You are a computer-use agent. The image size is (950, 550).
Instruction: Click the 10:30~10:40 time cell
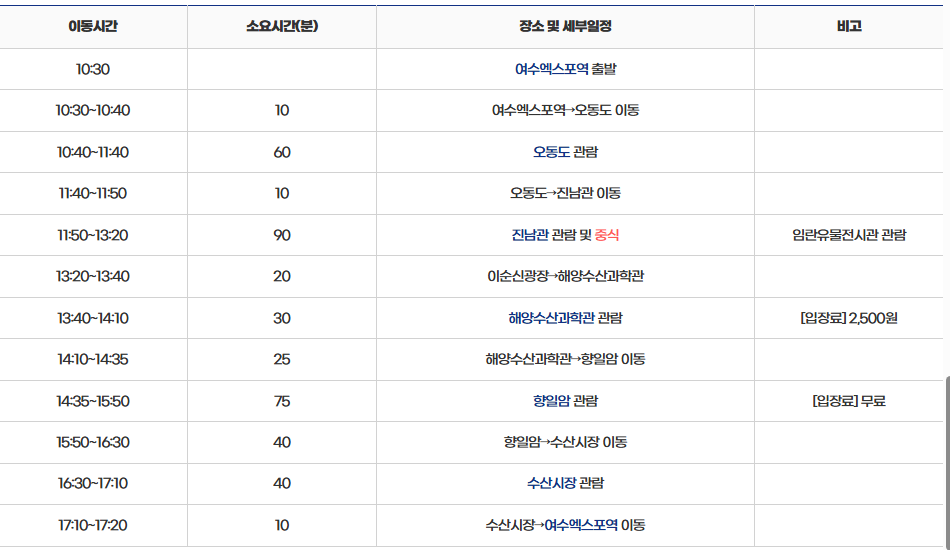[x=93, y=110]
